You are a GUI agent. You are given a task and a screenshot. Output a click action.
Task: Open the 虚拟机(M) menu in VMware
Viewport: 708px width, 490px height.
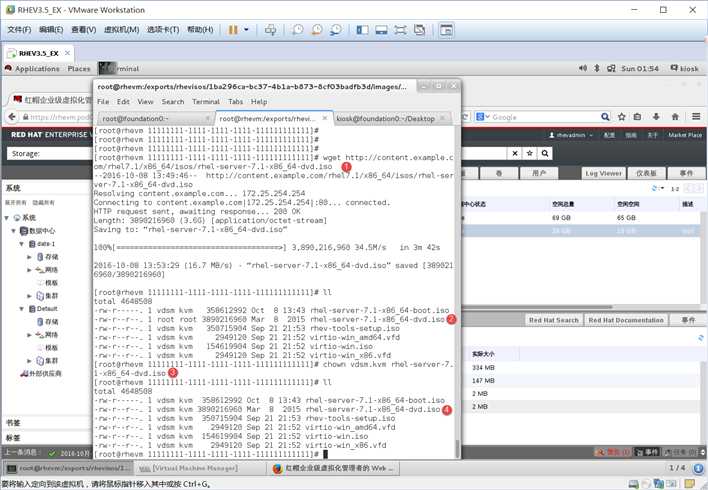point(121,30)
